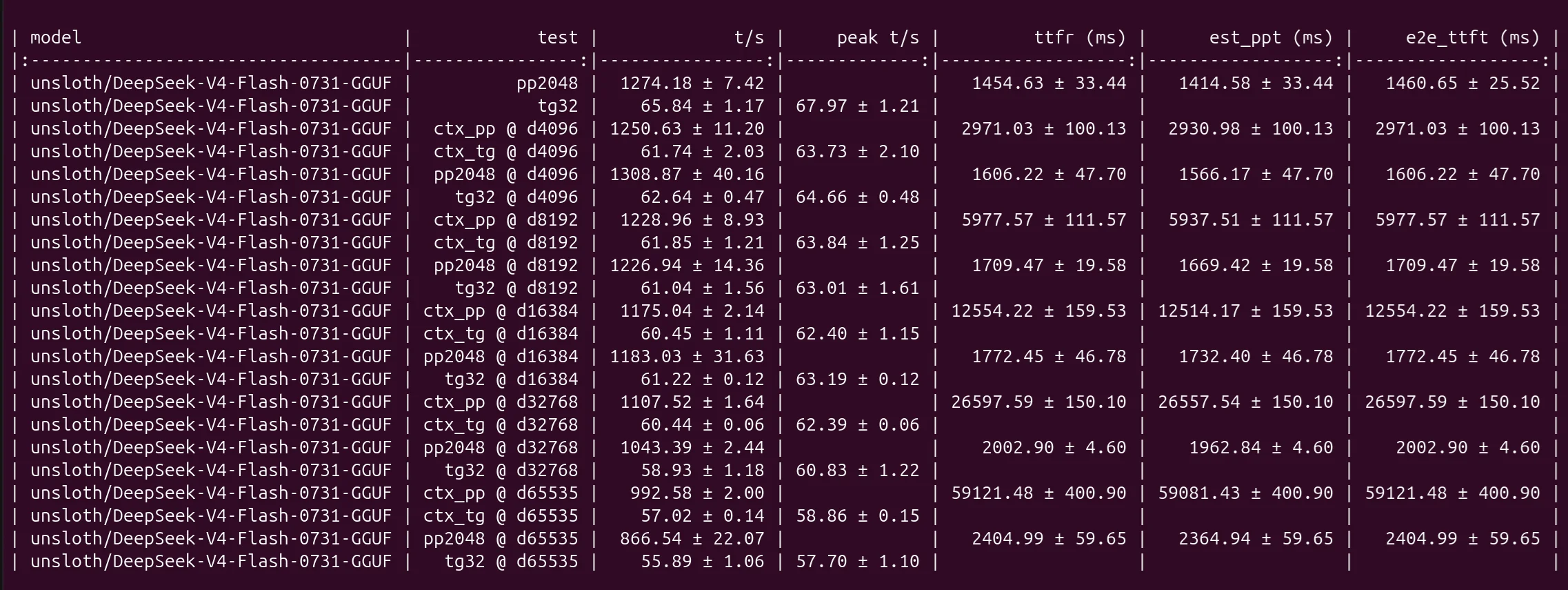Select the "e2e_ttft (ms)" column header
The height and width of the screenshot is (590, 1568).
tap(1473, 37)
